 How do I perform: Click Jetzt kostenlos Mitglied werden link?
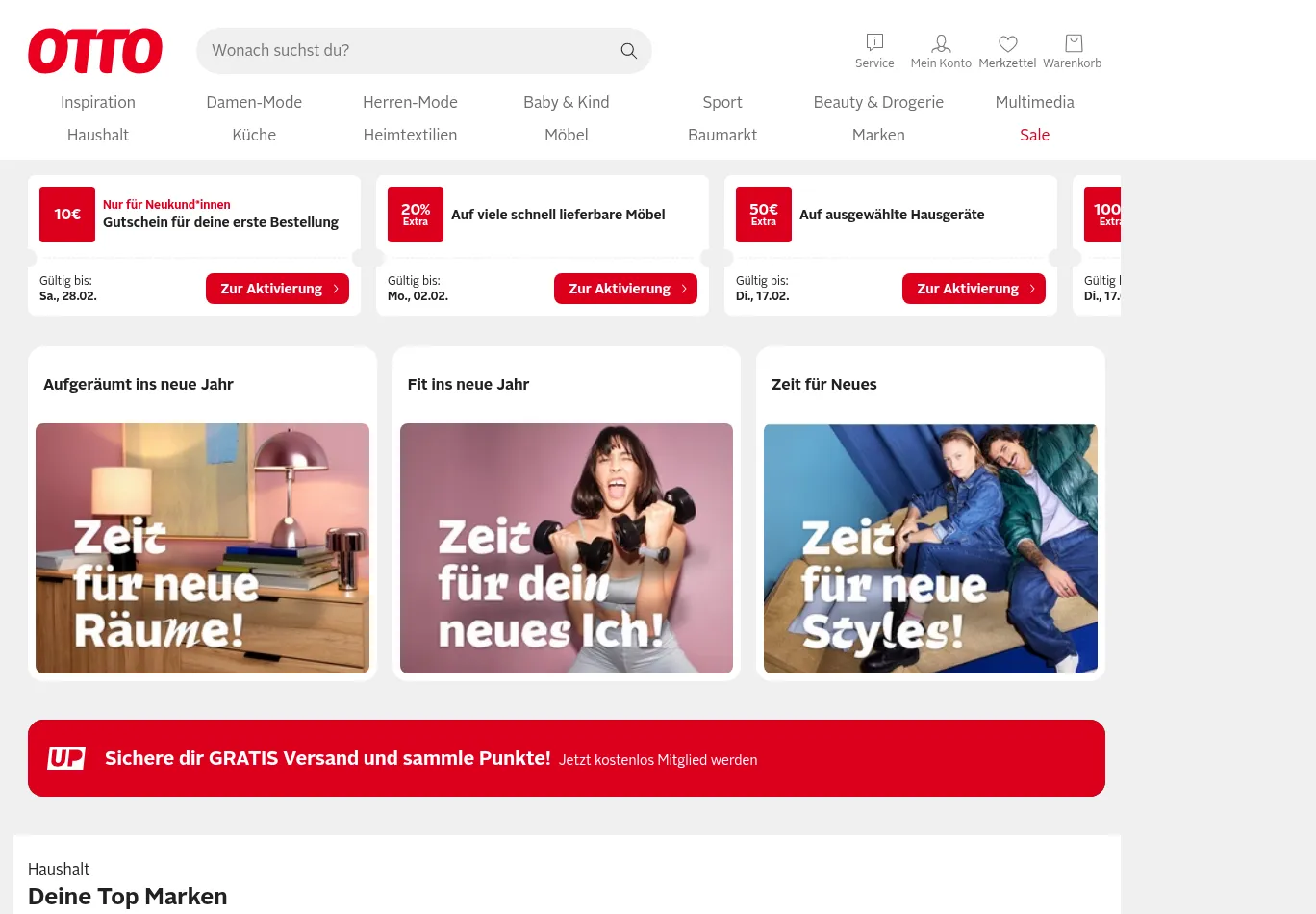pos(658,760)
